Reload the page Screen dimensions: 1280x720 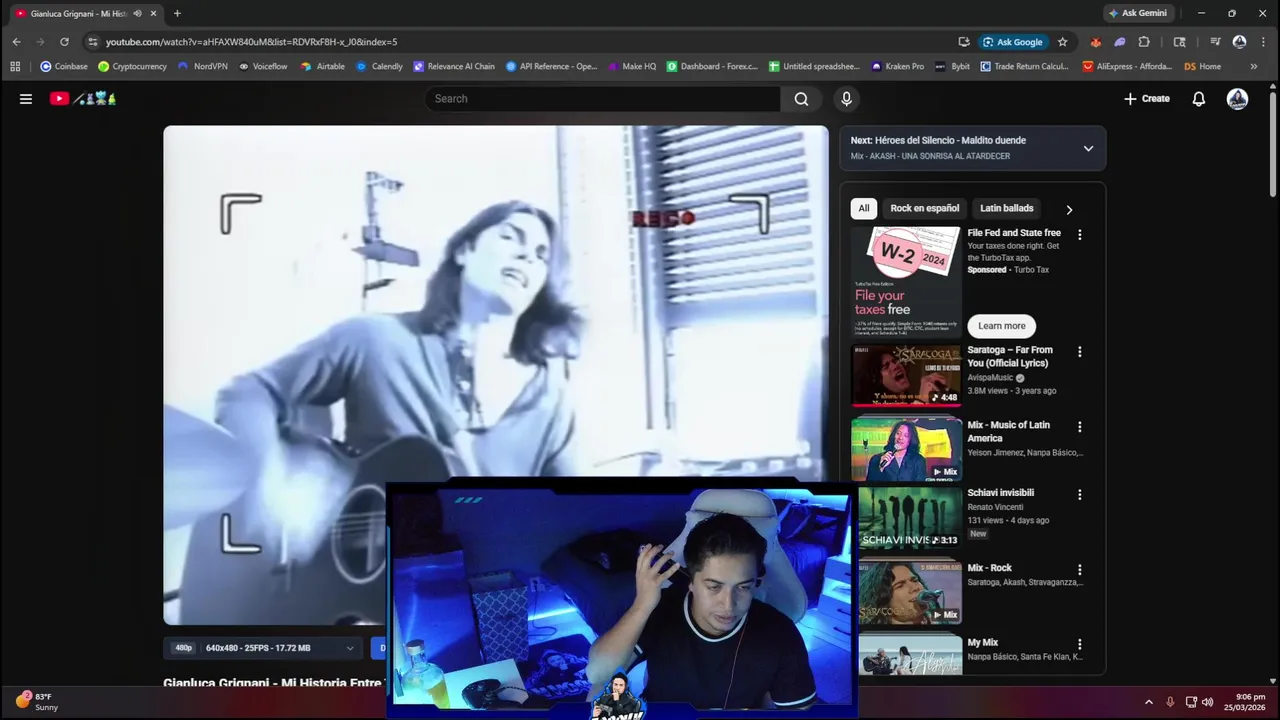(64, 42)
